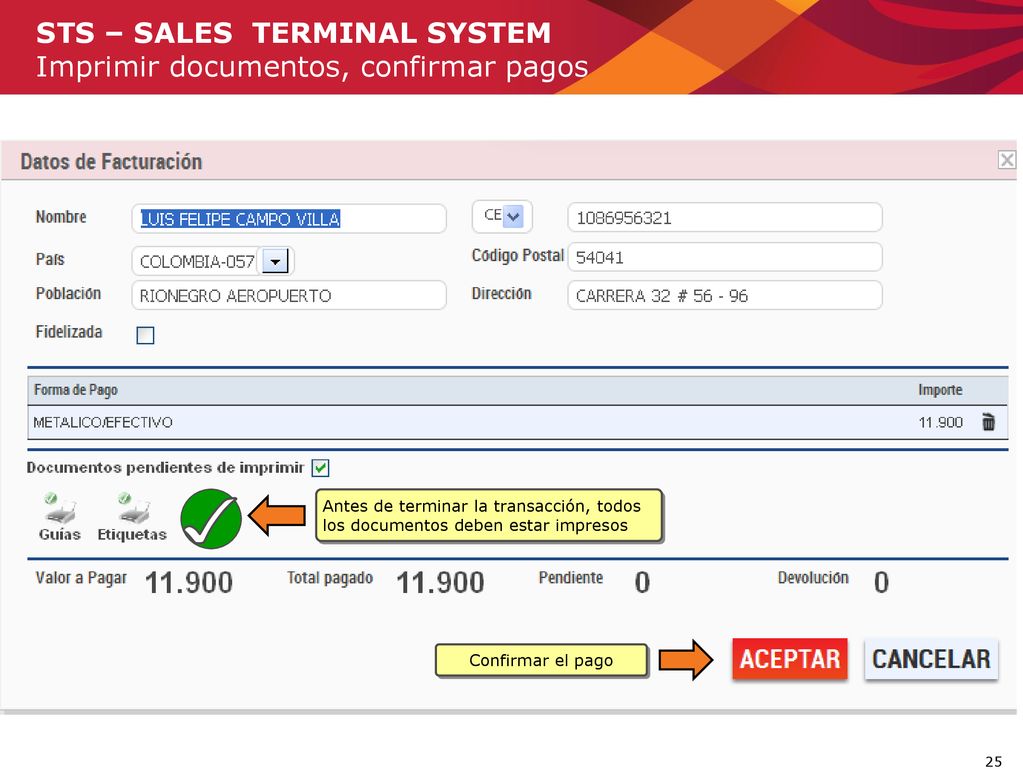Click the CANCELAR button
The image size is (1023, 783).
[x=931, y=659]
